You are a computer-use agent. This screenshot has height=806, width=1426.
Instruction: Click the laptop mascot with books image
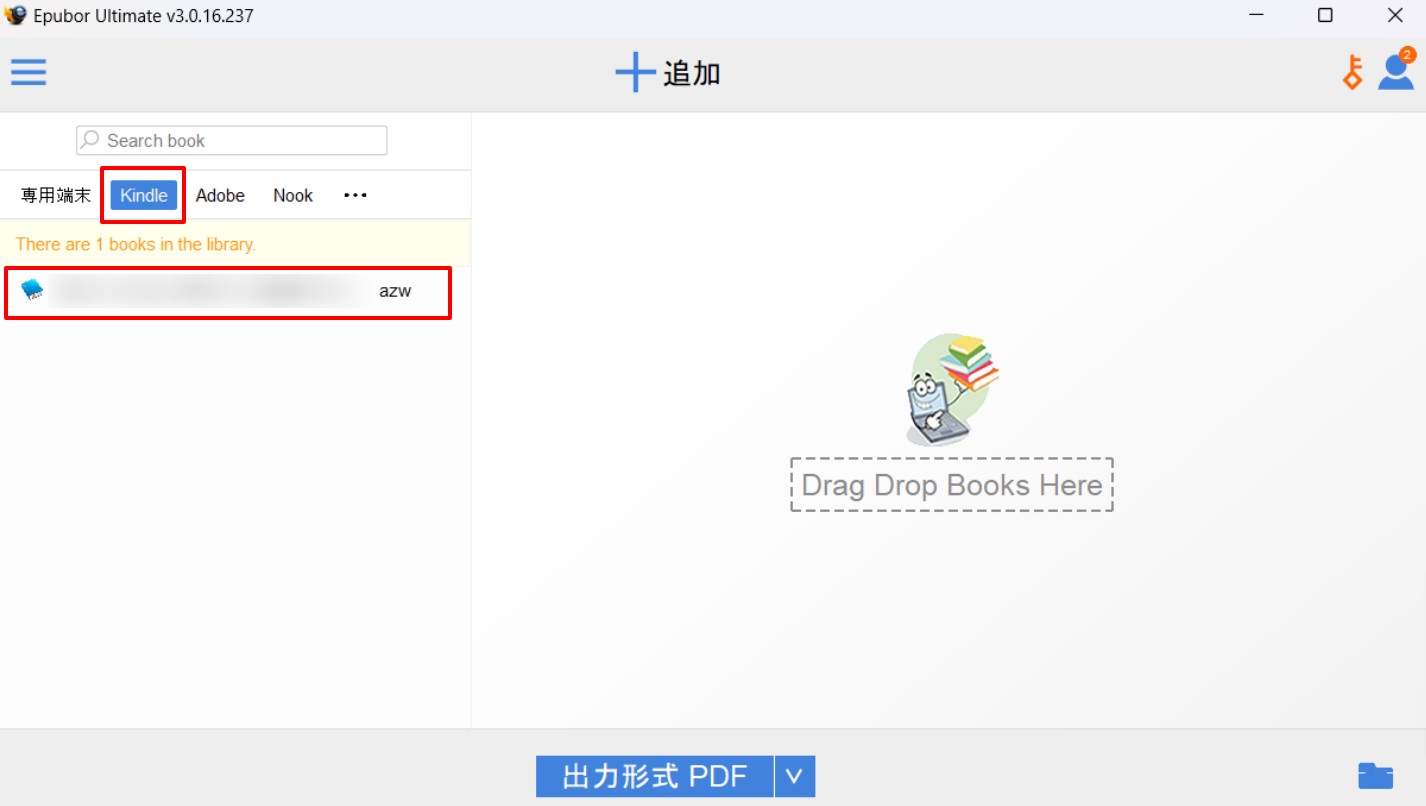click(951, 391)
